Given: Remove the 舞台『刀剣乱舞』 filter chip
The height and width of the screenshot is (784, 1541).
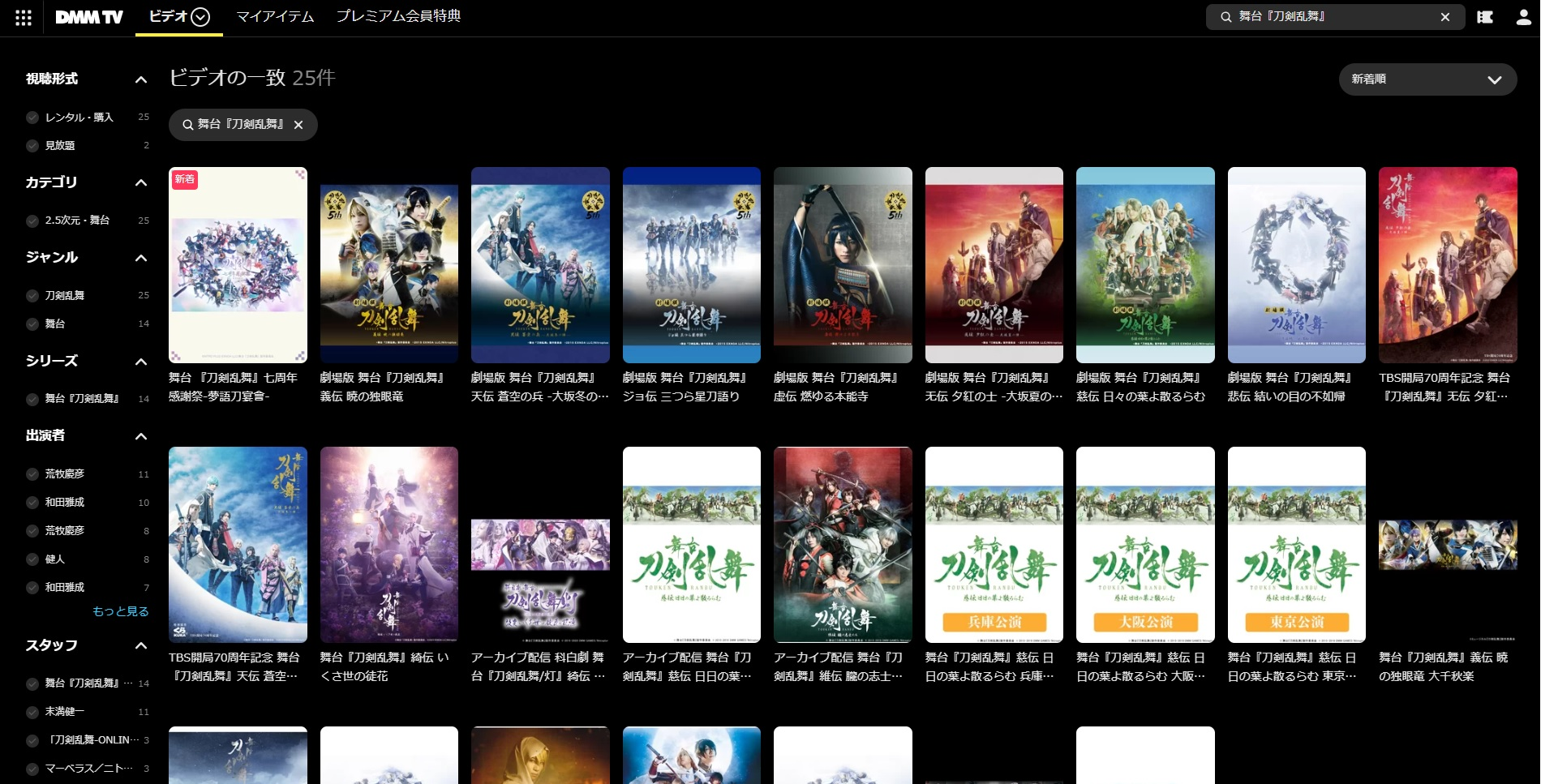Looking at the screenshot, I should click(x=298, y=125).
